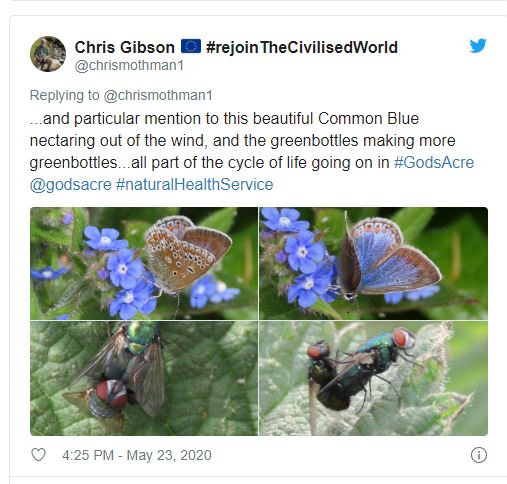Click the #rejoinTheCivilisedWorld name text
Screen dimensions: 507x484
click(x=302, y=47)
